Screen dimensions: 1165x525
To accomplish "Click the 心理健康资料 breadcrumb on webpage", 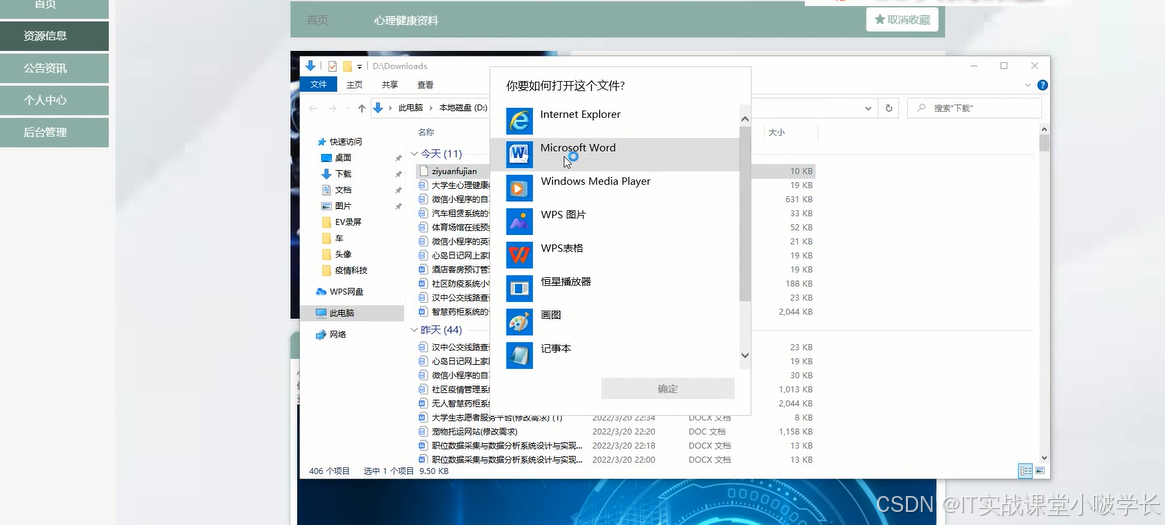I will tap(406, 21).
